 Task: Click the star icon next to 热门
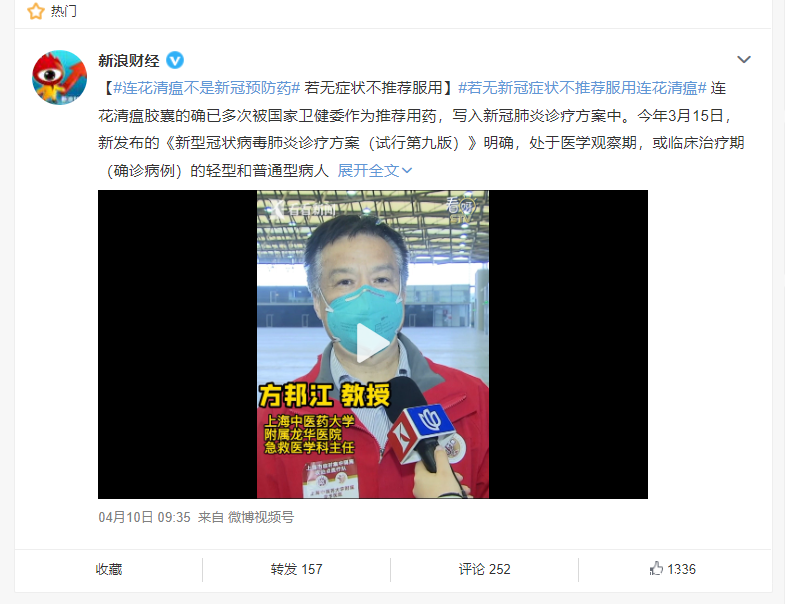(36, 11)
